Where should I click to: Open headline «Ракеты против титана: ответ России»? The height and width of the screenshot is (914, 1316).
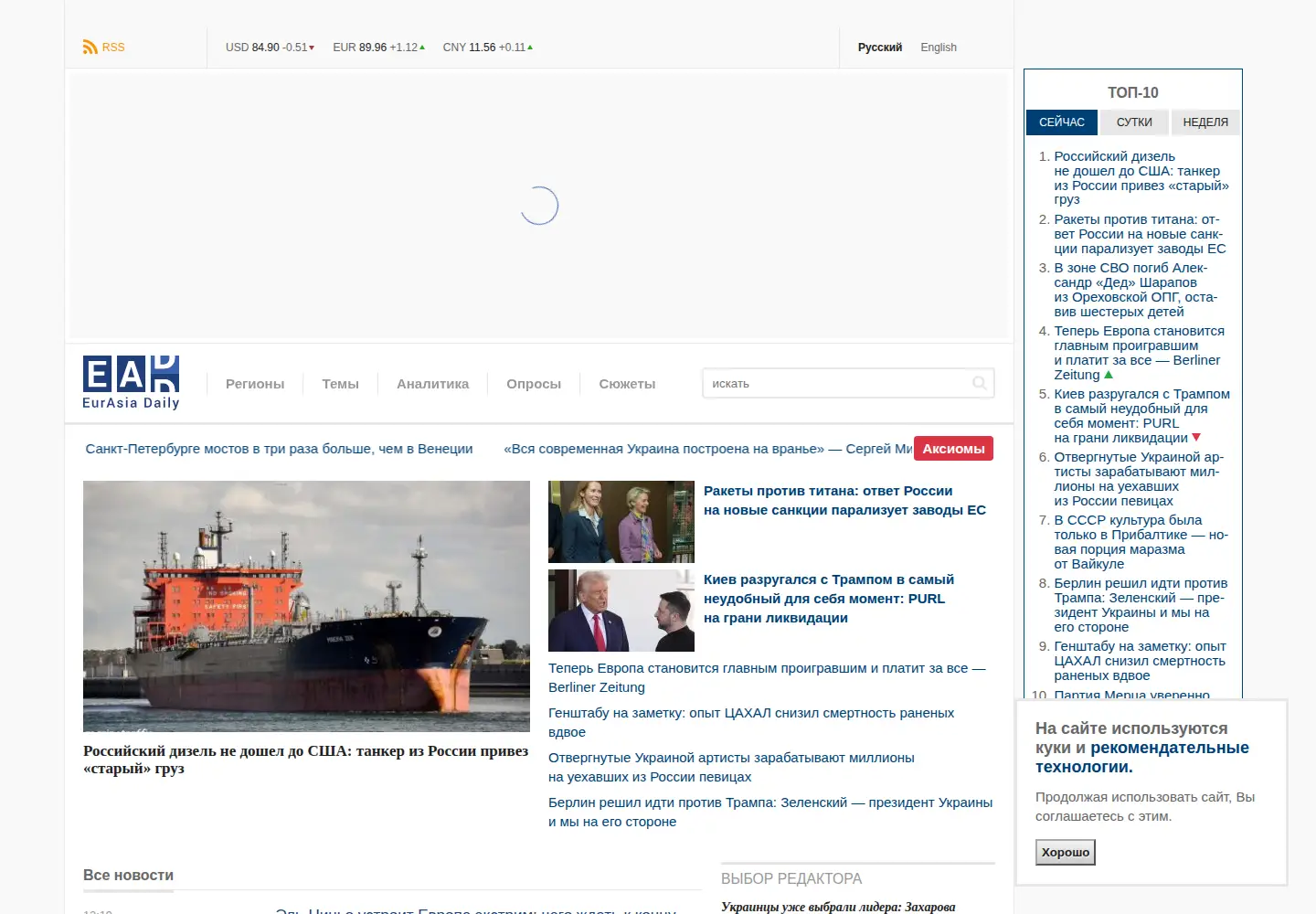(844, 501)
